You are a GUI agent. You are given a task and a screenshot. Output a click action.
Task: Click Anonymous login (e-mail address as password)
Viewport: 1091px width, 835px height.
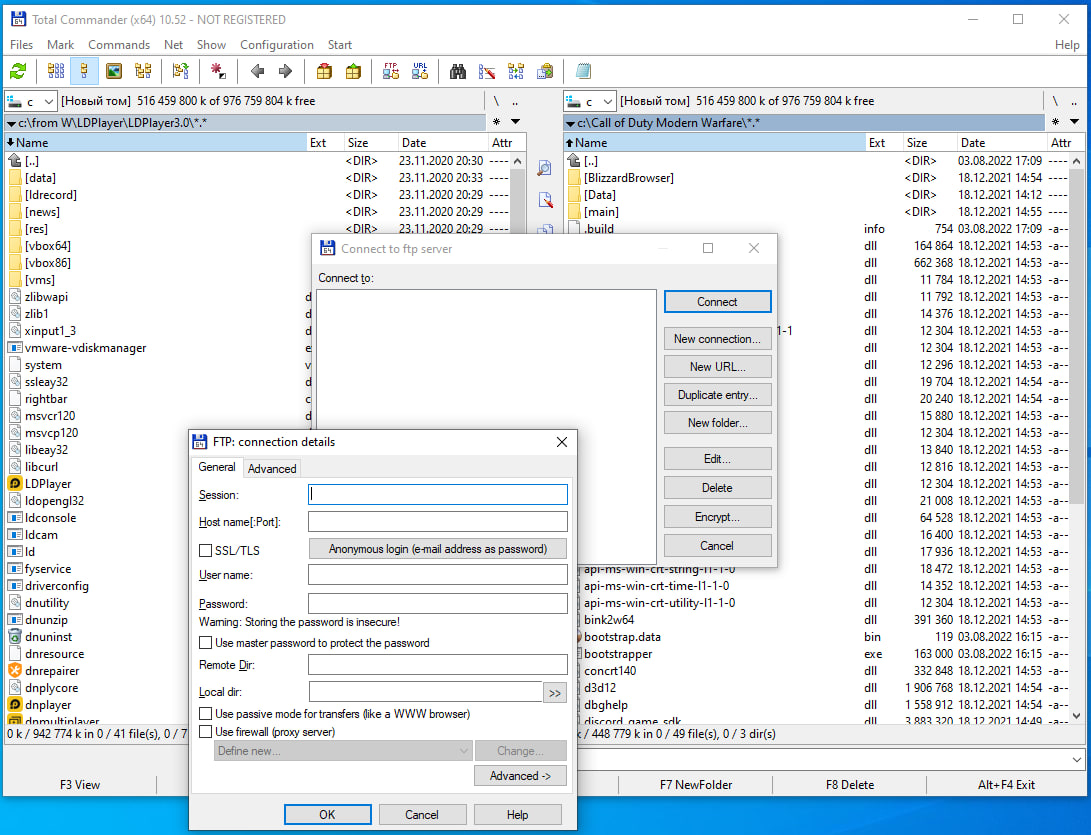click(x=438, y=548)
